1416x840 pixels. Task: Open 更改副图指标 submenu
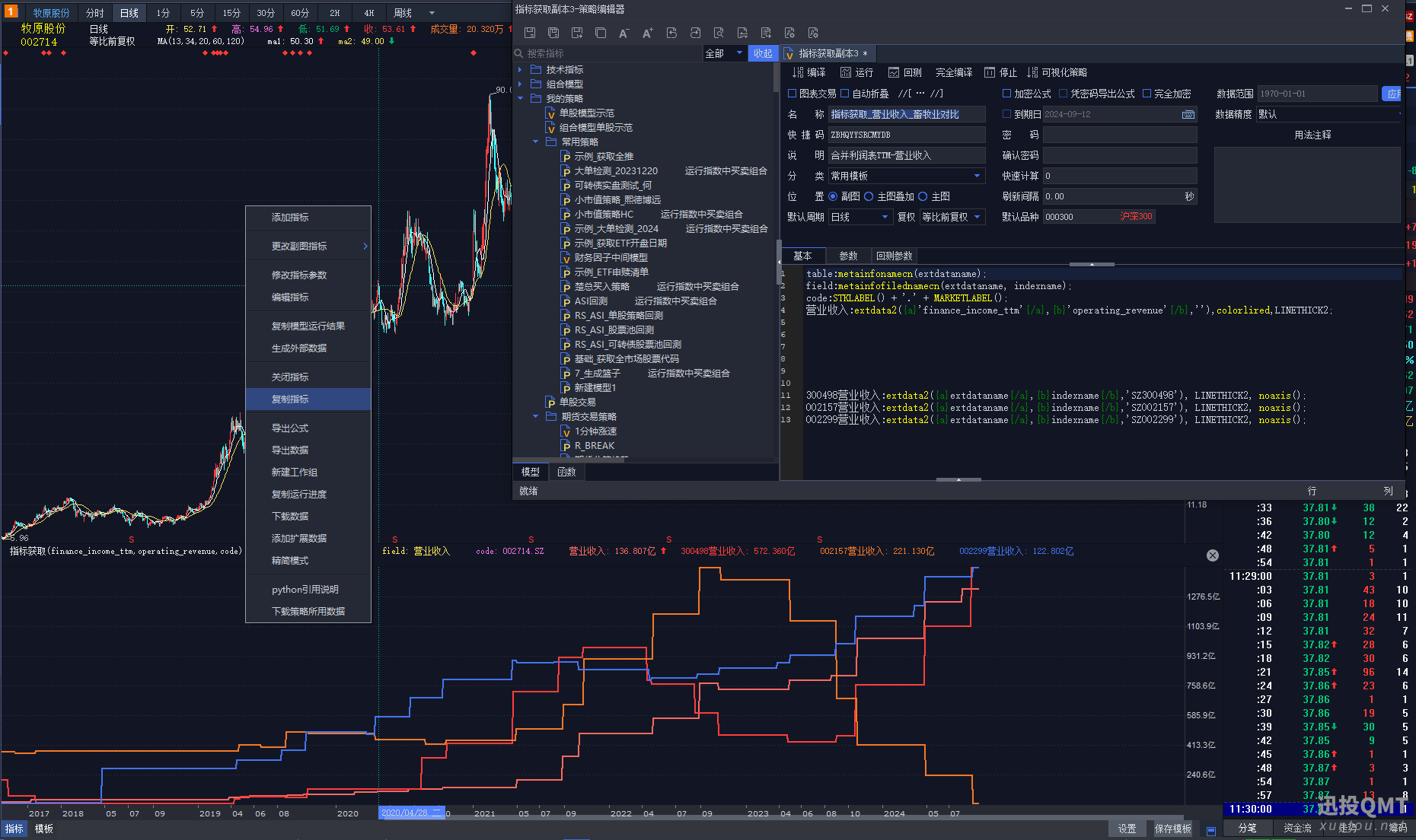[x=308, y=247]
